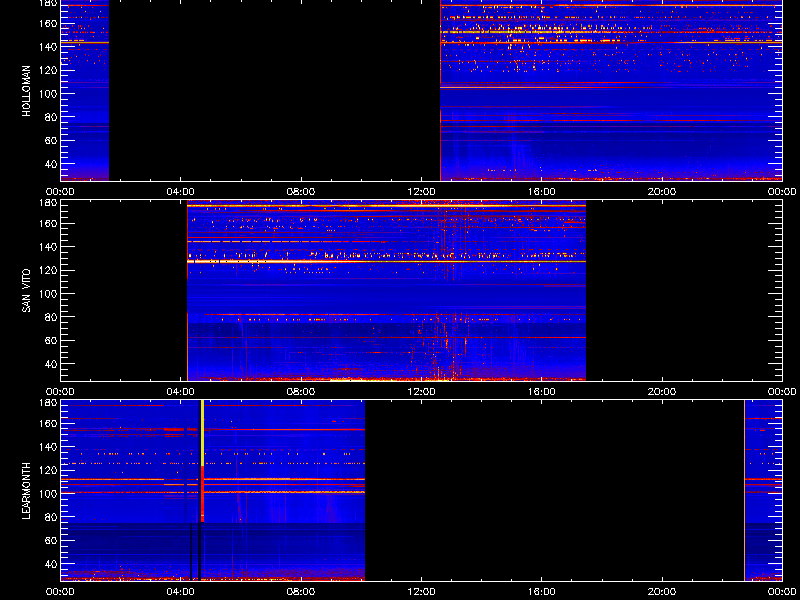Click the 60 frequency tick on Learmonth axis
800x600 pixels.
click(x=51, y=540)
